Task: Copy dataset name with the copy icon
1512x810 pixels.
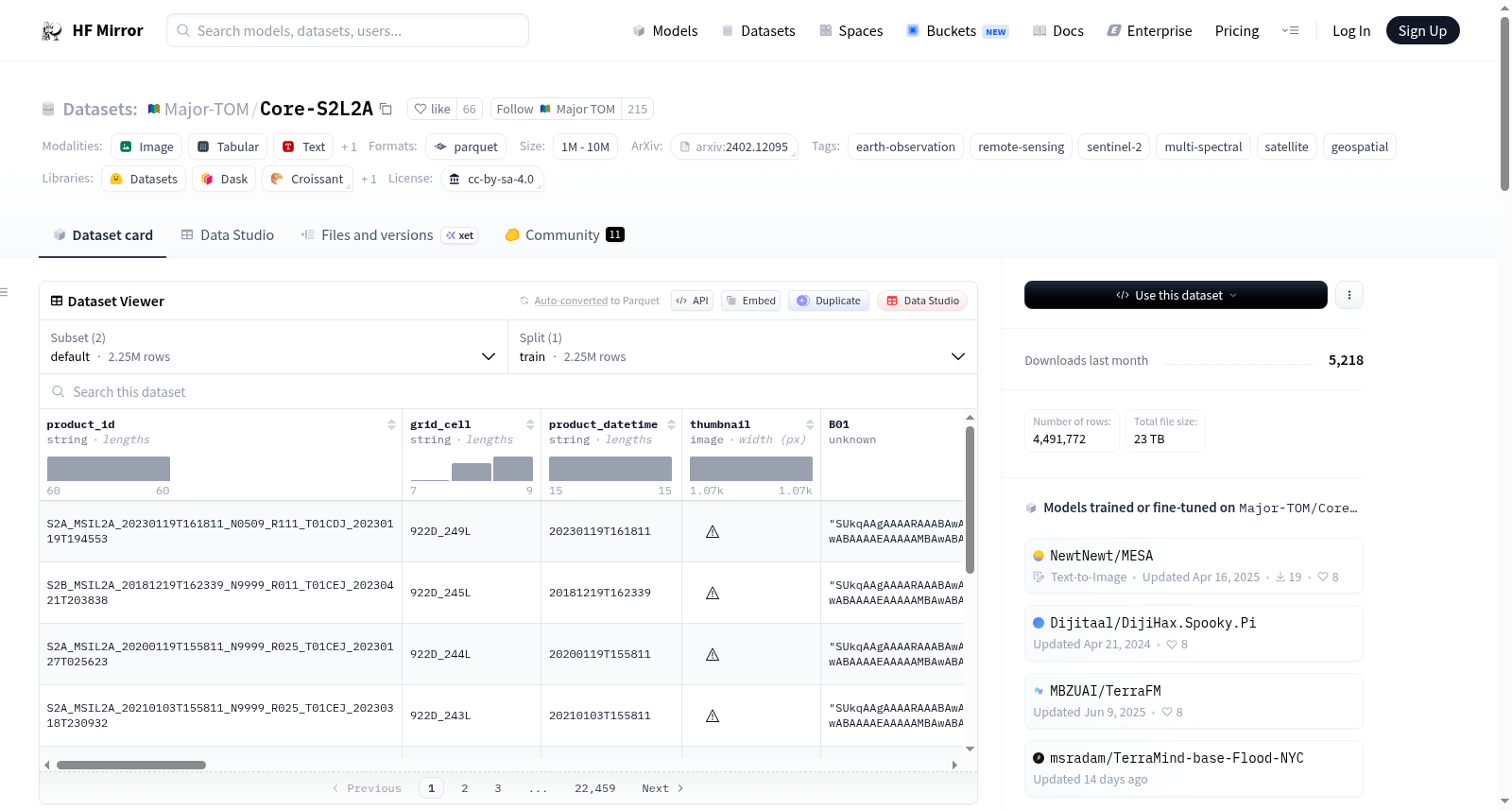Action: (386, 109)
